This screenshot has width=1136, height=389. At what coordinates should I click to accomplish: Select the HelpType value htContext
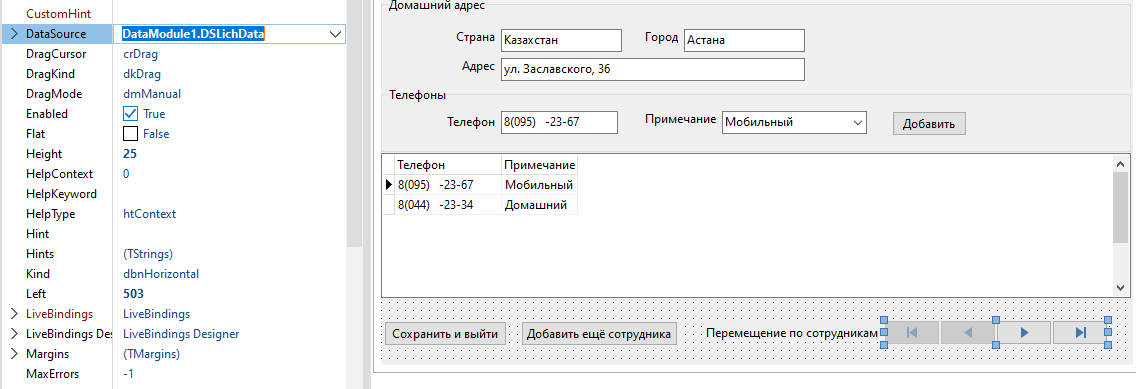[x=149, y=214]
